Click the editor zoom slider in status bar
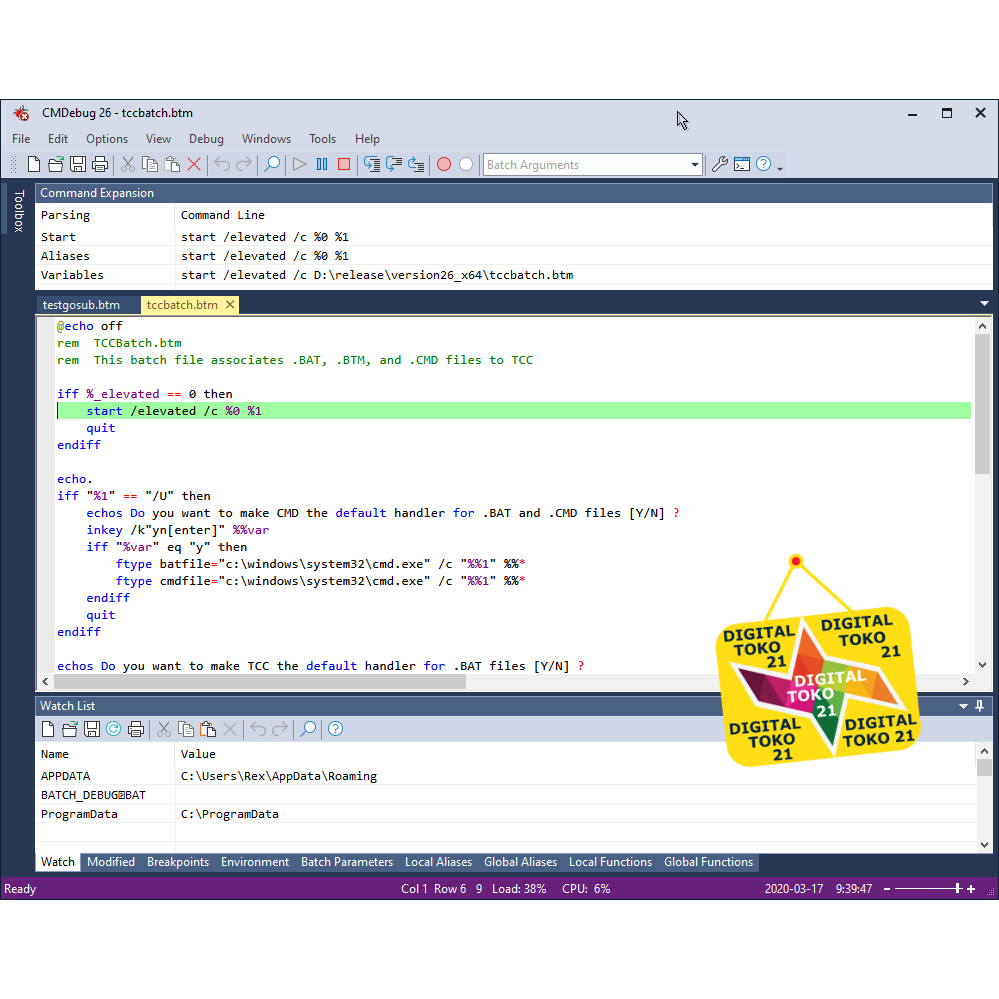This screenshot has width=999, height=999. pyautogui.click(x=928, y=889)
